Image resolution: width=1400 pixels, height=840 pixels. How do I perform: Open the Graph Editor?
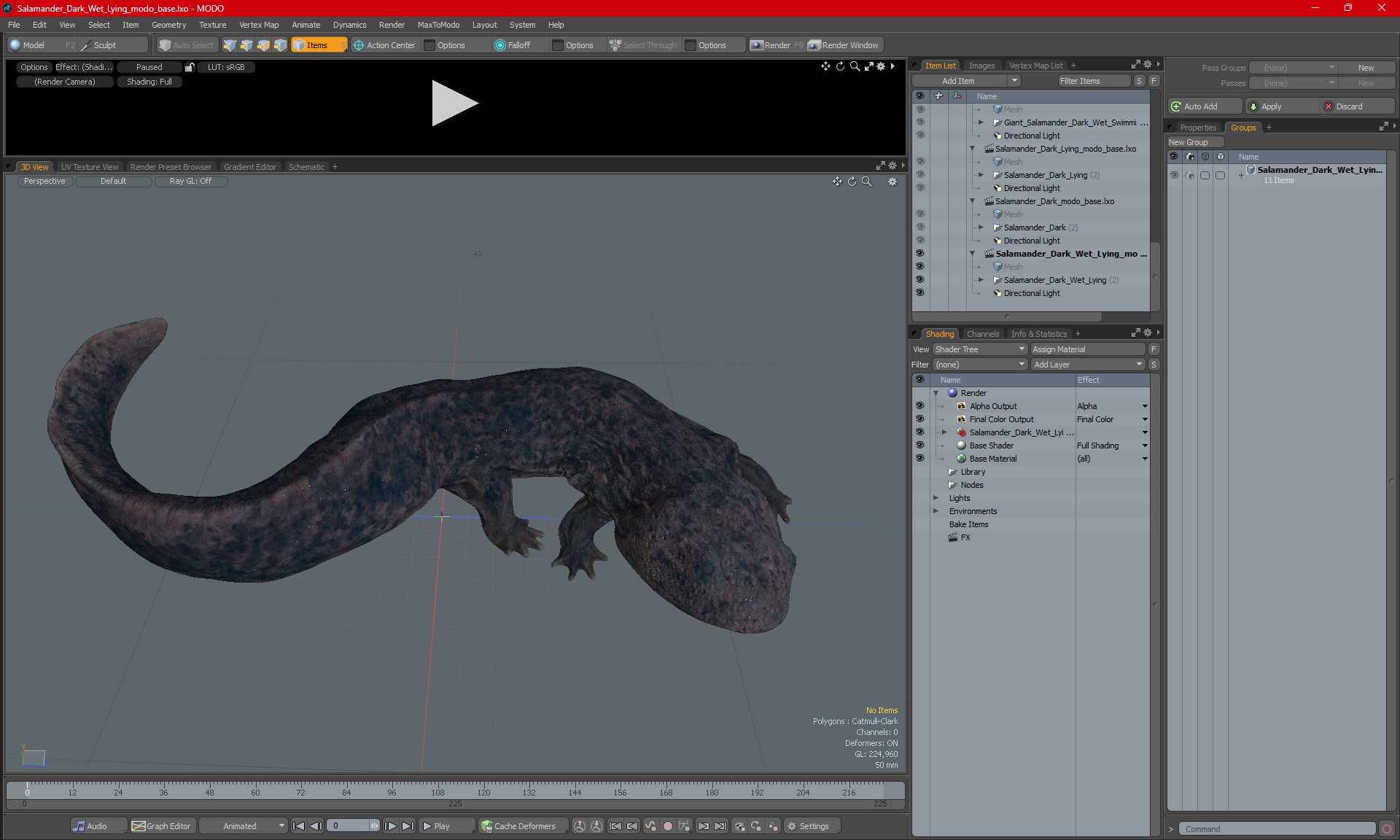pyautogui.click(x=161, y=826)
